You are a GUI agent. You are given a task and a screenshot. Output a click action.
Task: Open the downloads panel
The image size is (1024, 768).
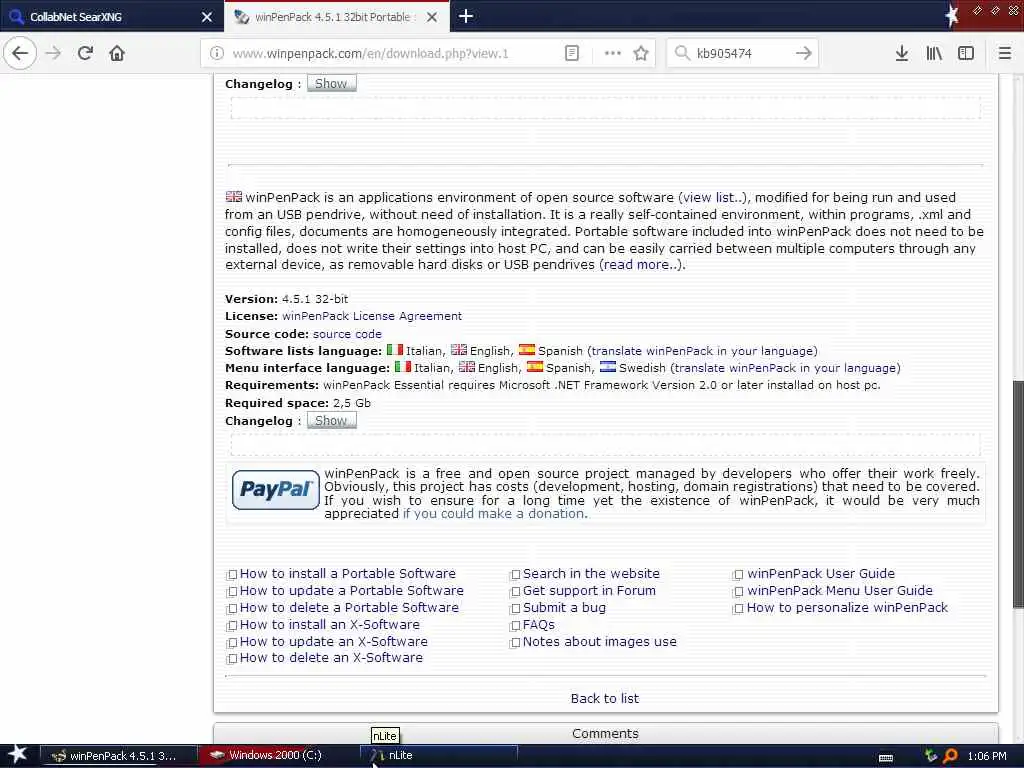pos(902,54)
